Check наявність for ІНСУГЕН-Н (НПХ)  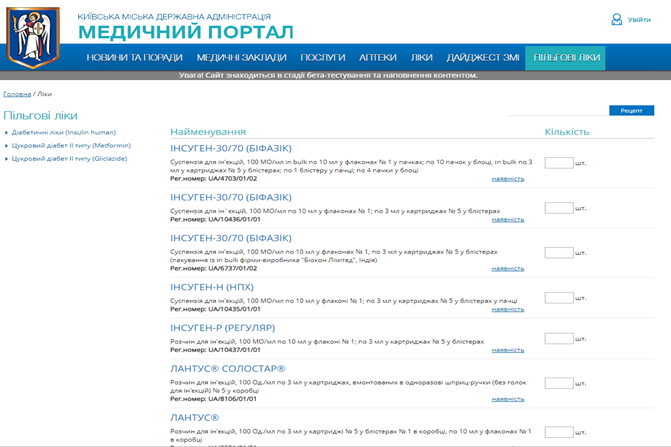507,311
